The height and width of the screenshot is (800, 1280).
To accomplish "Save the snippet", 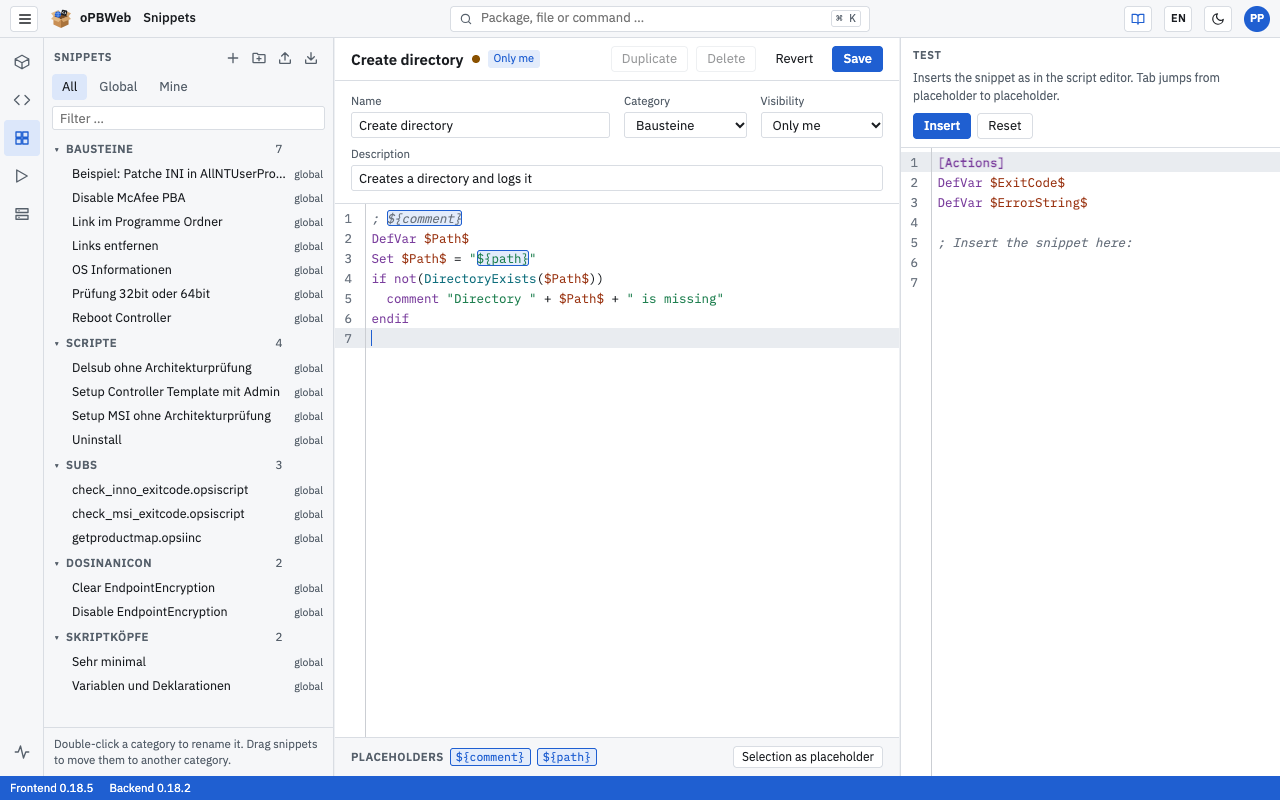I will [857, 59].
